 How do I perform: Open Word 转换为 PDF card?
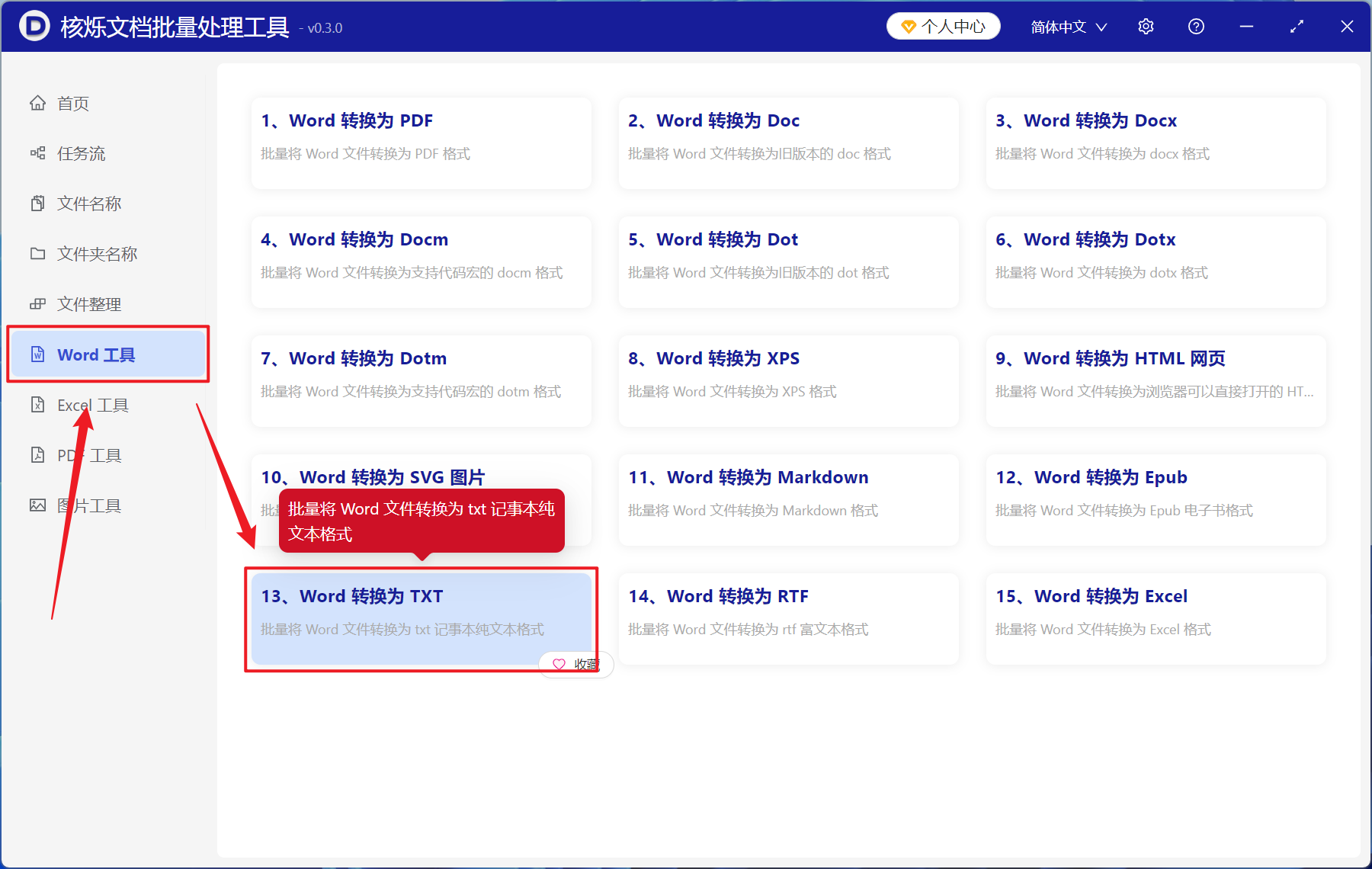(421, 143)
